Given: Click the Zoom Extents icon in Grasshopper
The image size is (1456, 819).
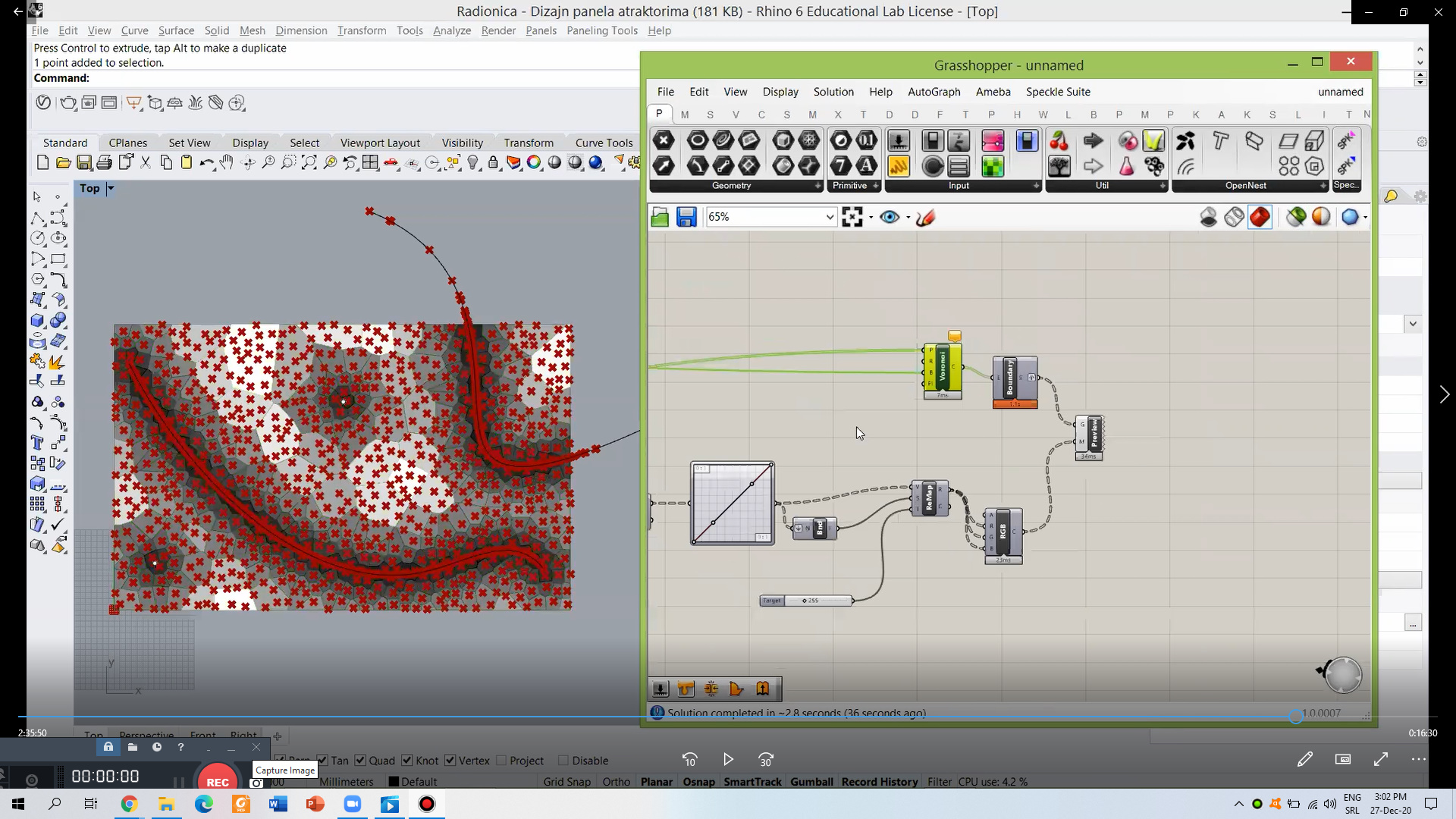Looking at the screenshot, I should point(852,218).
